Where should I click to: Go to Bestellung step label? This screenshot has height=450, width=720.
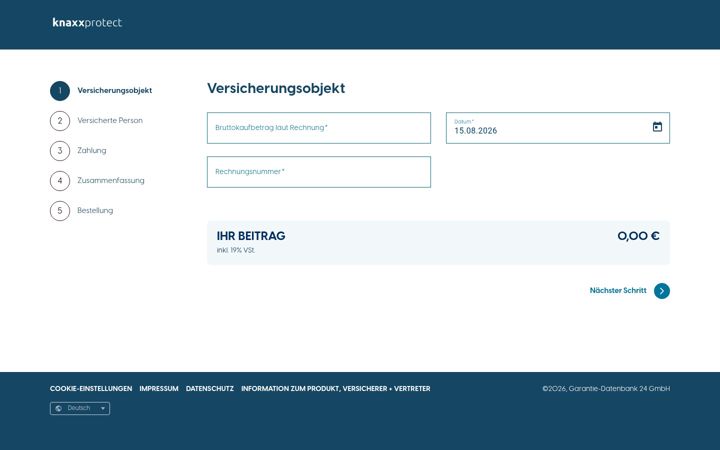(95, 210)
